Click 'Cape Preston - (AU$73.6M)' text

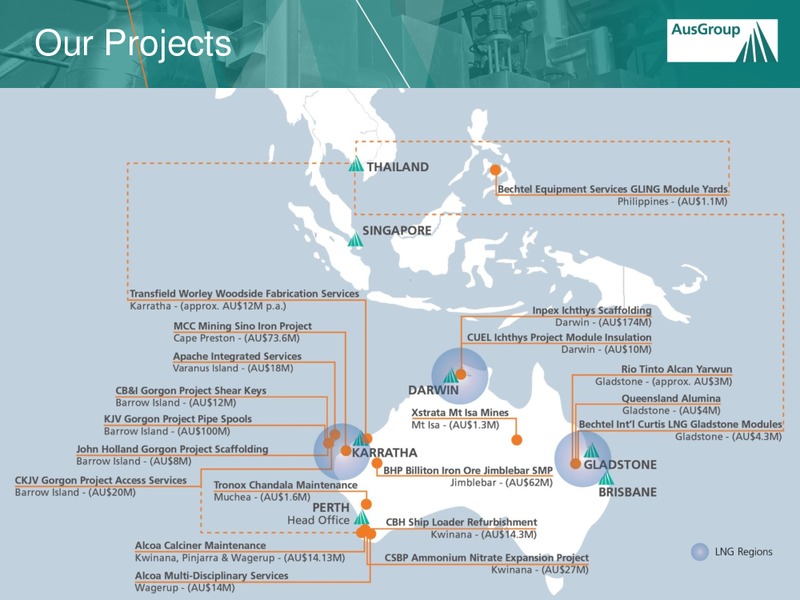tap(236, 338)
